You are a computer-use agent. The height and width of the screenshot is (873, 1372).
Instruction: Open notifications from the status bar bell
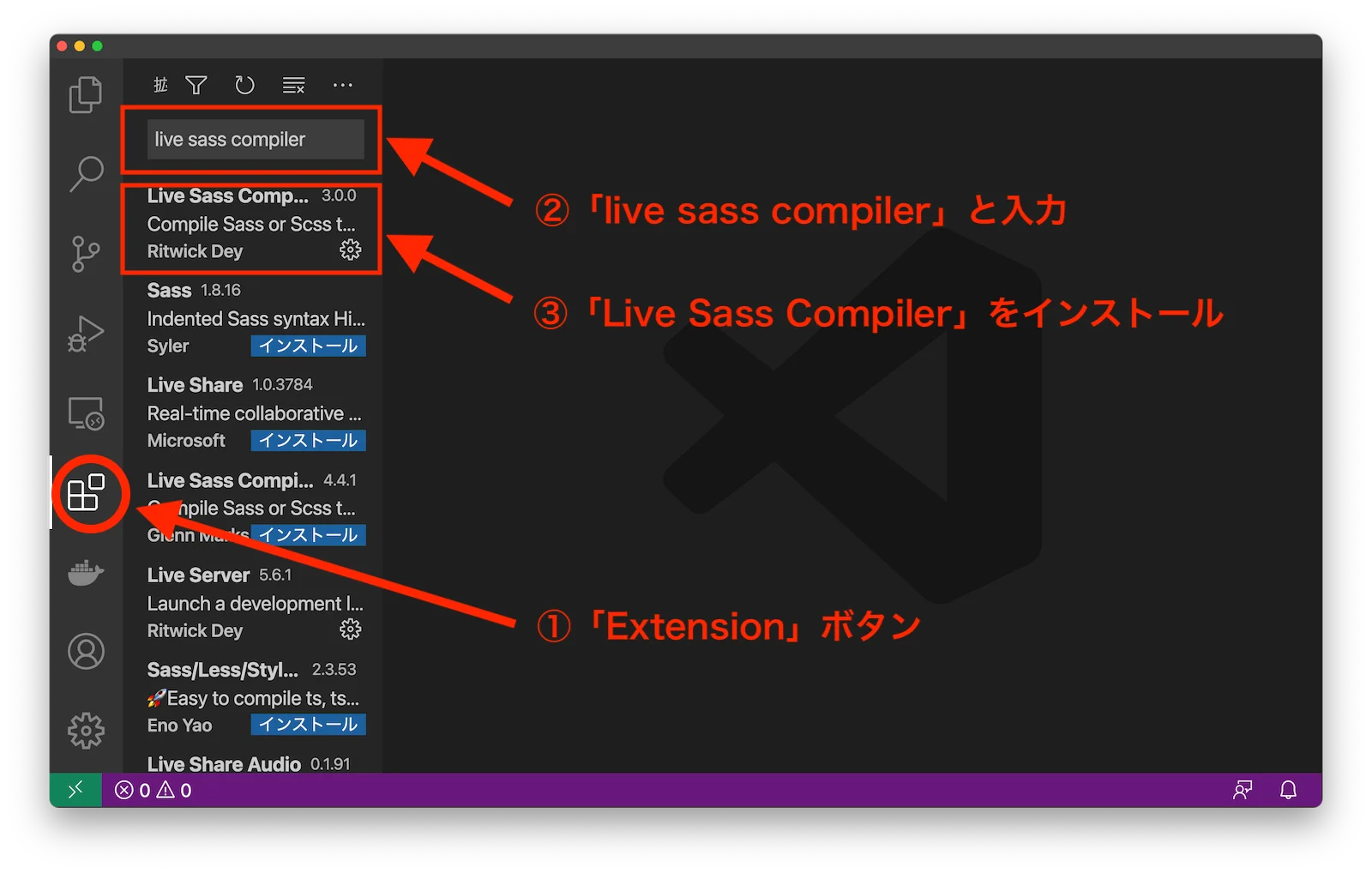[1287, 790]
